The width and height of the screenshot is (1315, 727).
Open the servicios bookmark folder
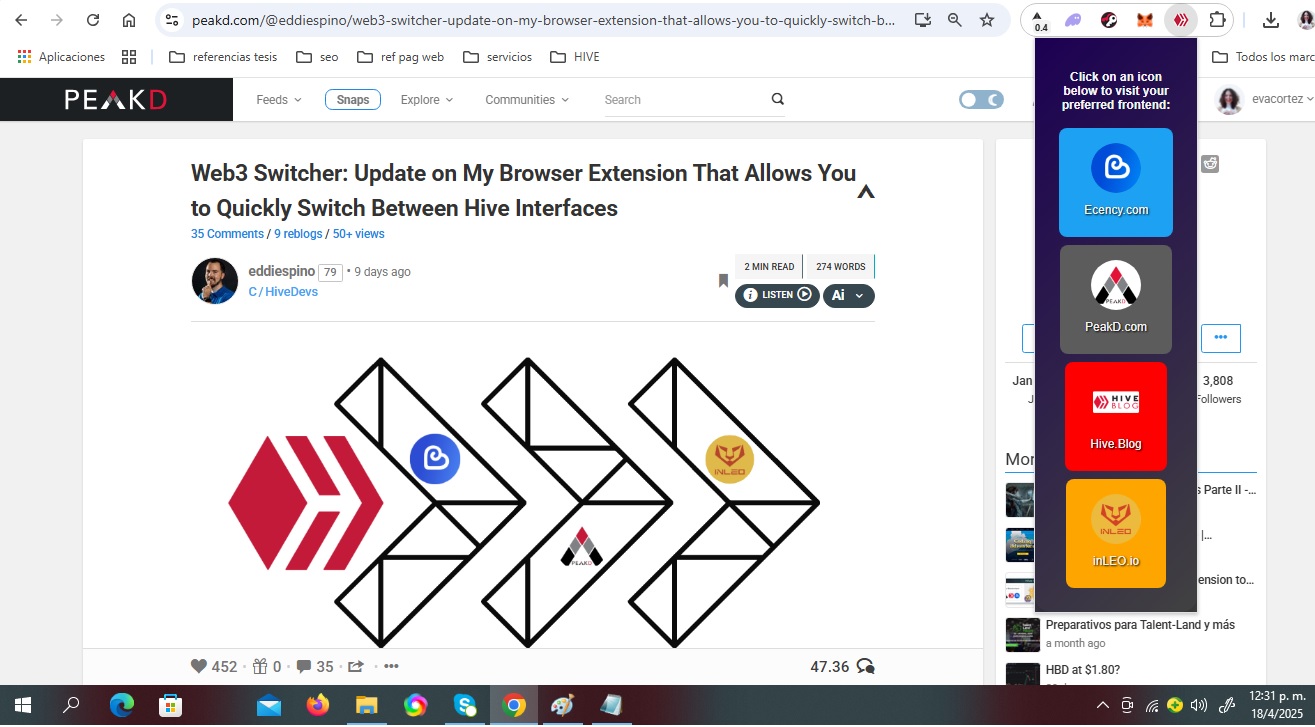pyautogui.click(x=498, y=57)
